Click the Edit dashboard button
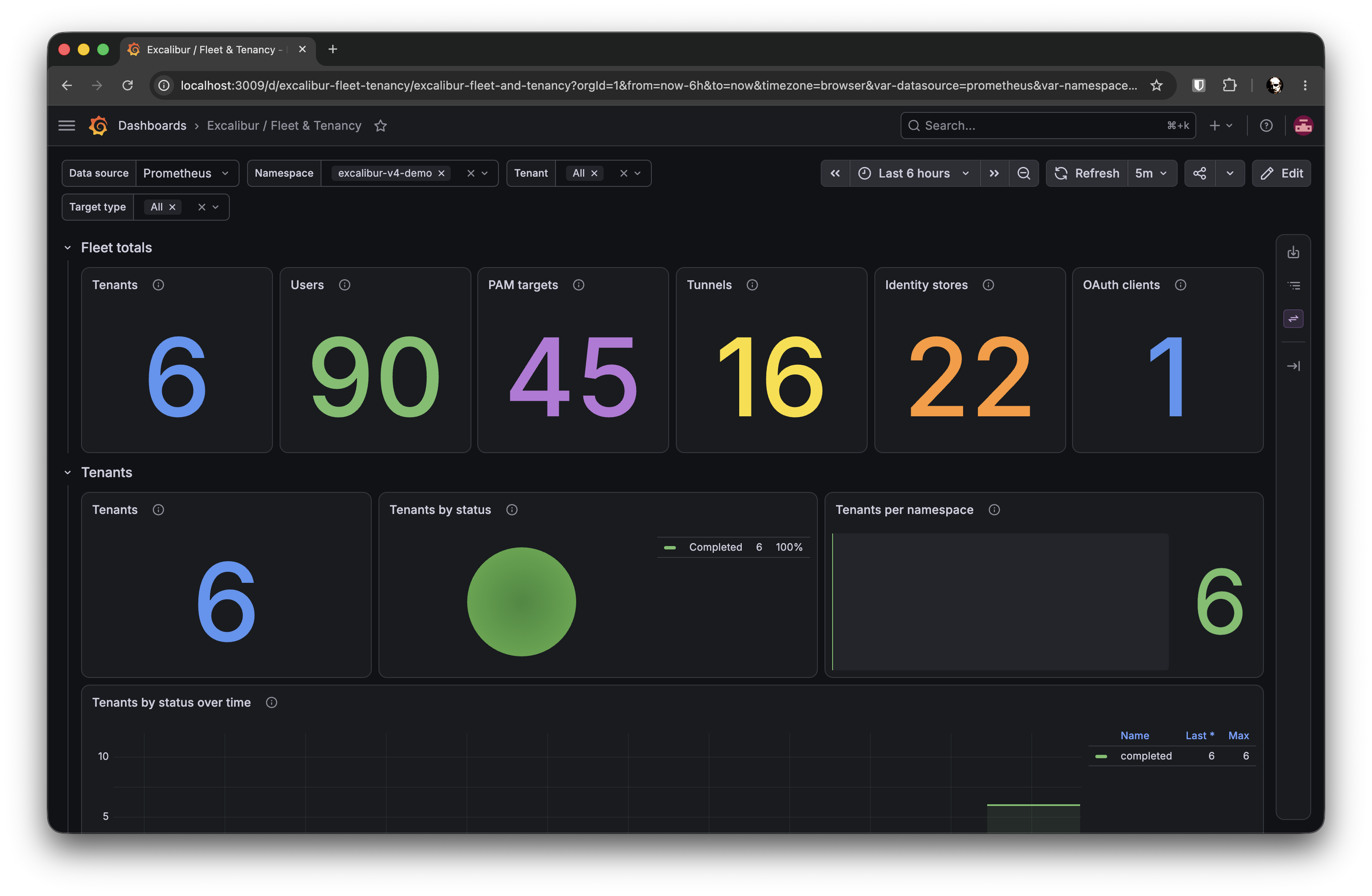The width and height of the screenshot is (1372, 896). 1281,173
